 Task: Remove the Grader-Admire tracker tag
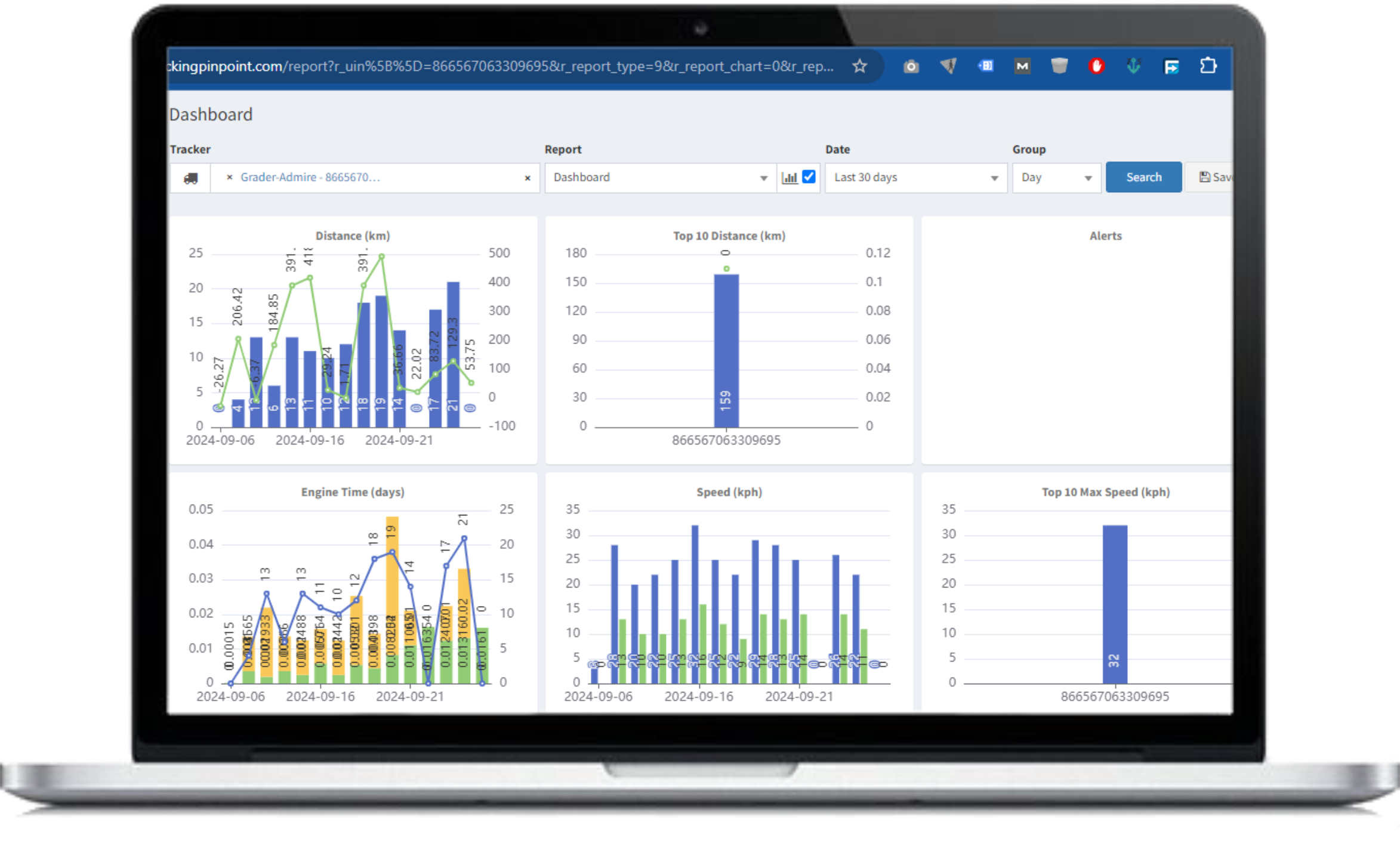pos(230,177)
